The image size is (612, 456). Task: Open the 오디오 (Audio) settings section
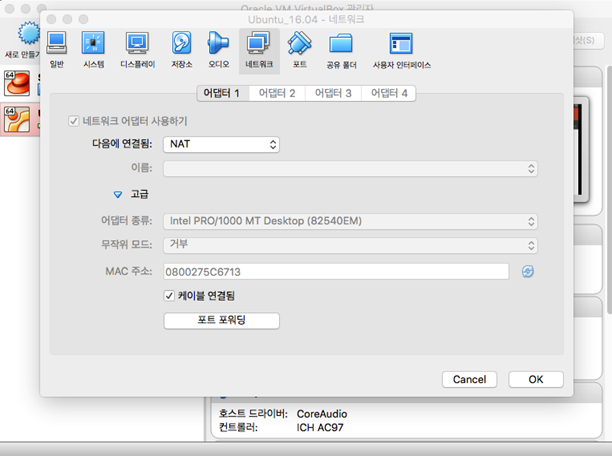(218, 50)
